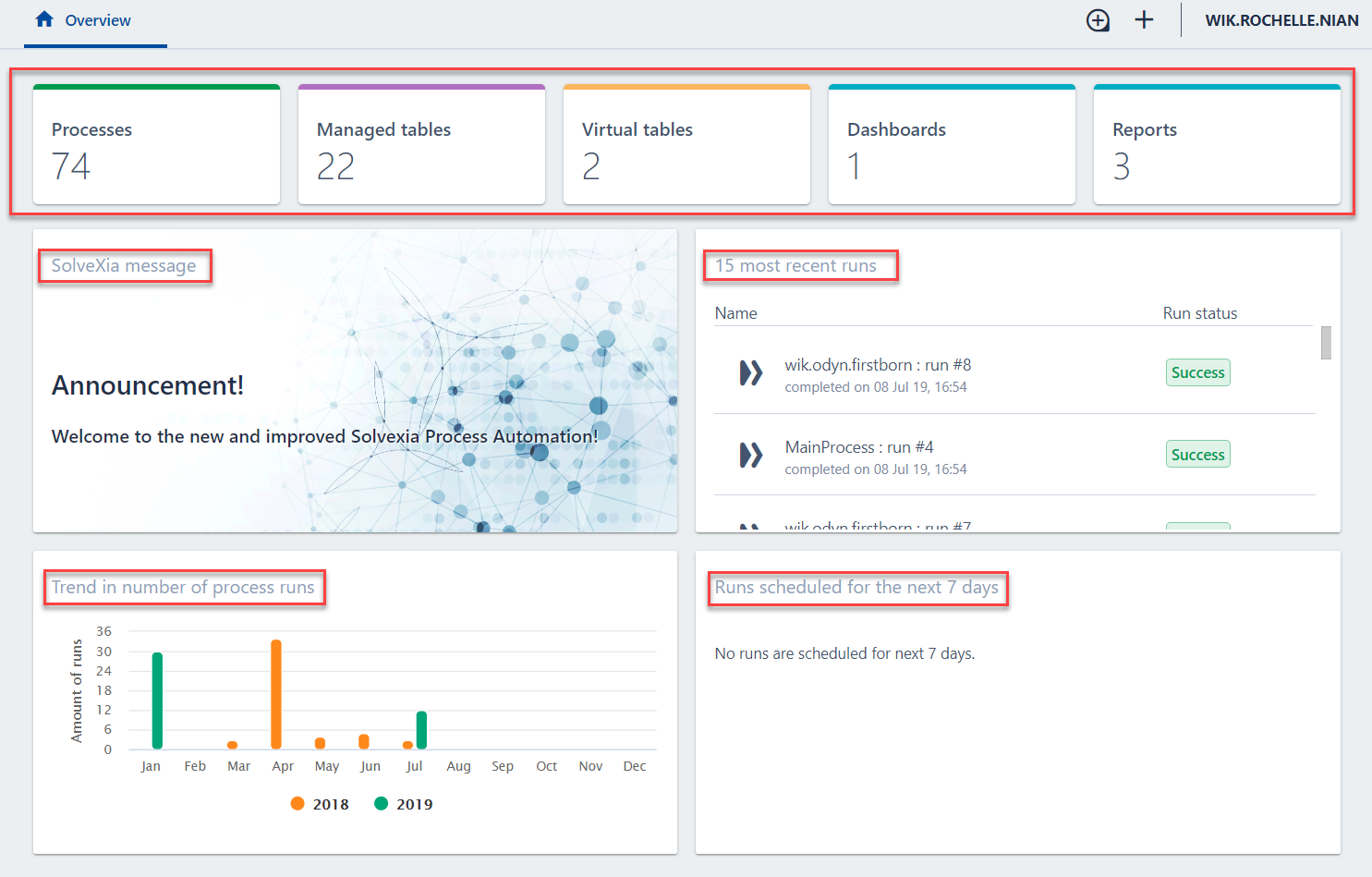The image size is (1372, 877).
Task: Open the MainProcess run #4 entry
Action: click(x=859, y=447)
